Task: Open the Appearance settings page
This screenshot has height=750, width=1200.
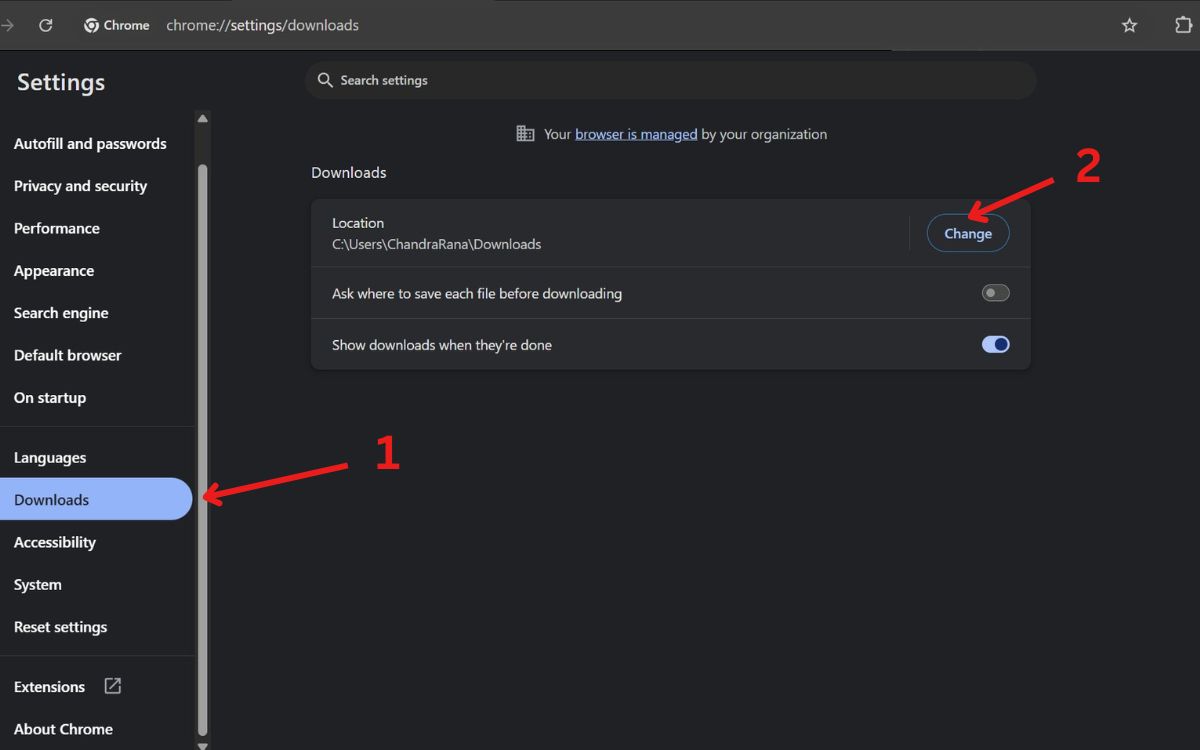Action: [54, 271]
